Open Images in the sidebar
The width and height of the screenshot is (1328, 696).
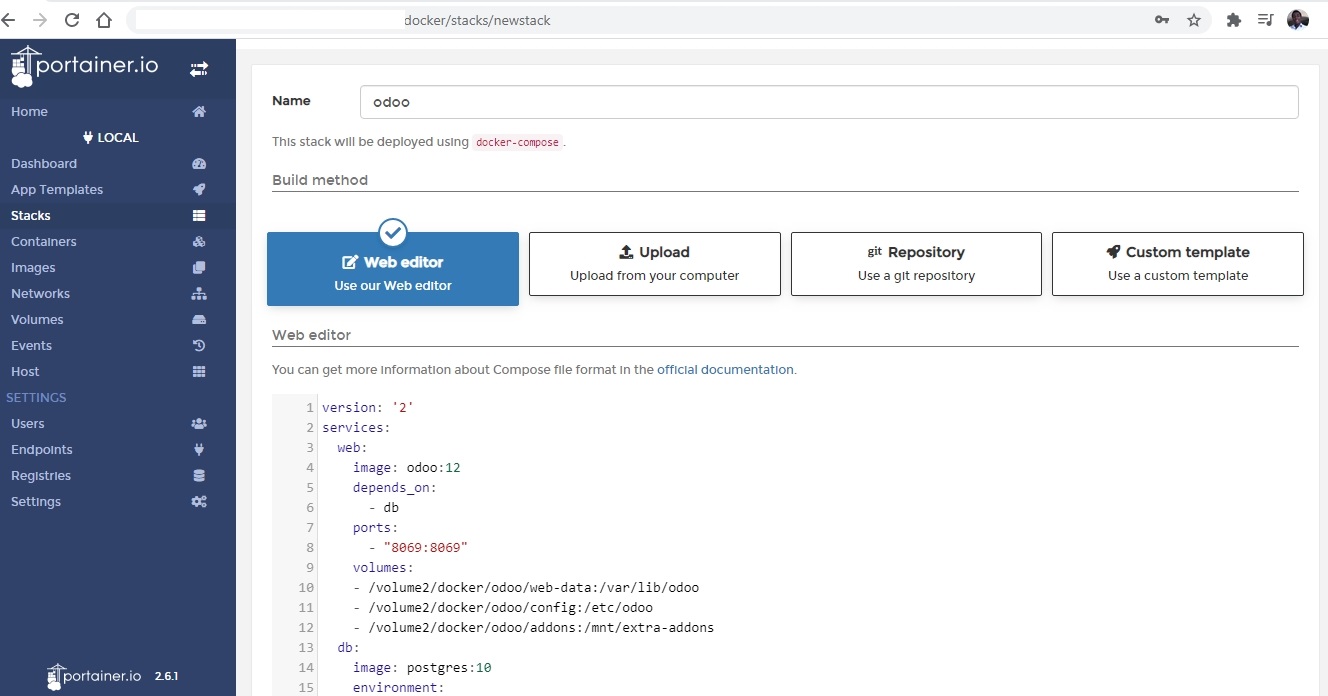coord(33,268)
